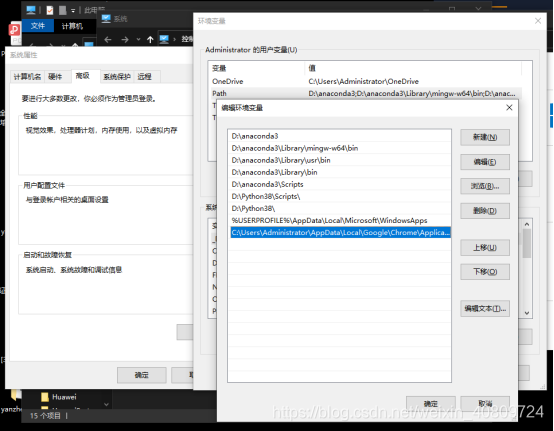Click back arrow in 系统 window
554x431 pixels.
click(x=108, y=40)
